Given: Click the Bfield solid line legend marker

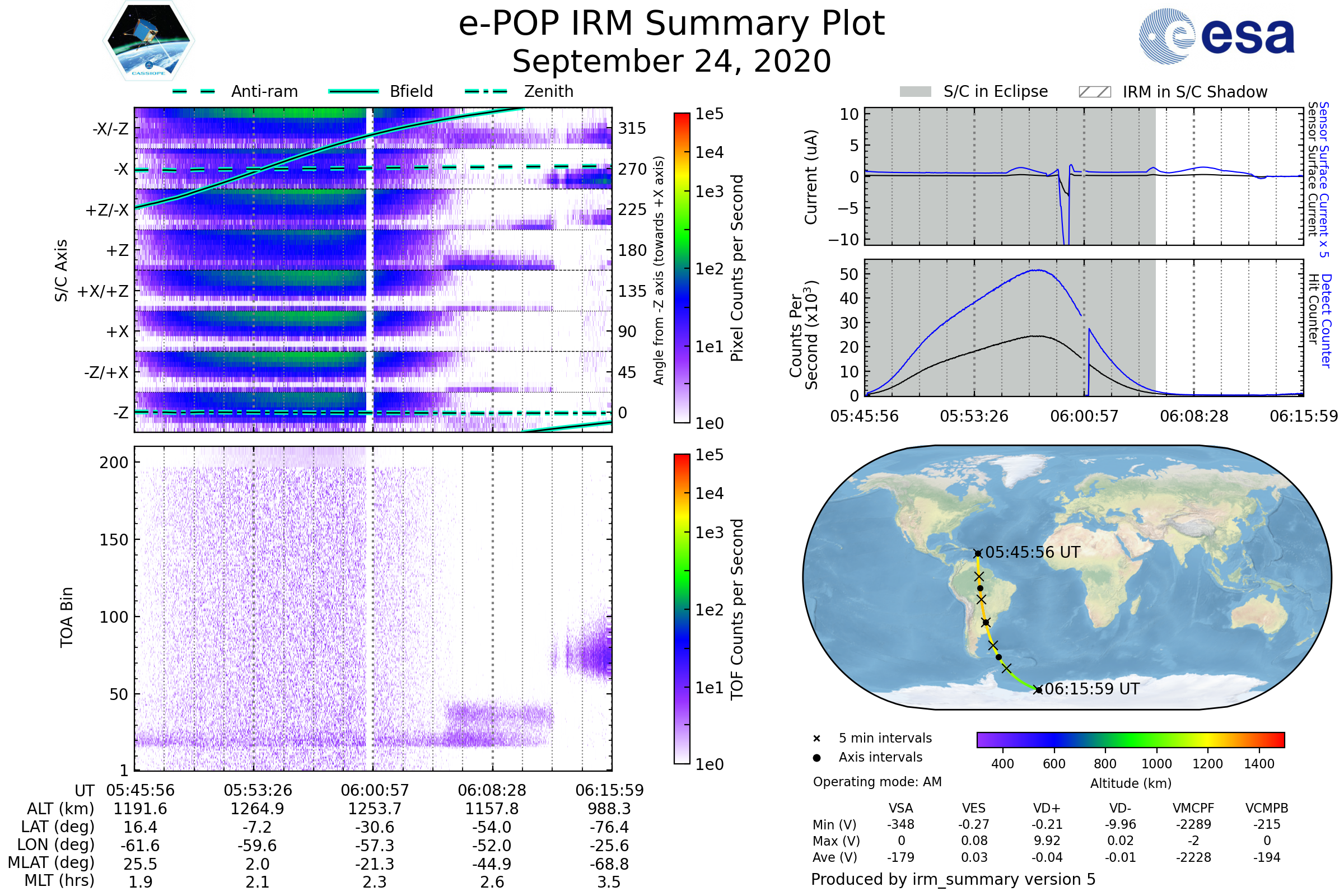Looking at the screenshot, I should (x=353, y=91).
